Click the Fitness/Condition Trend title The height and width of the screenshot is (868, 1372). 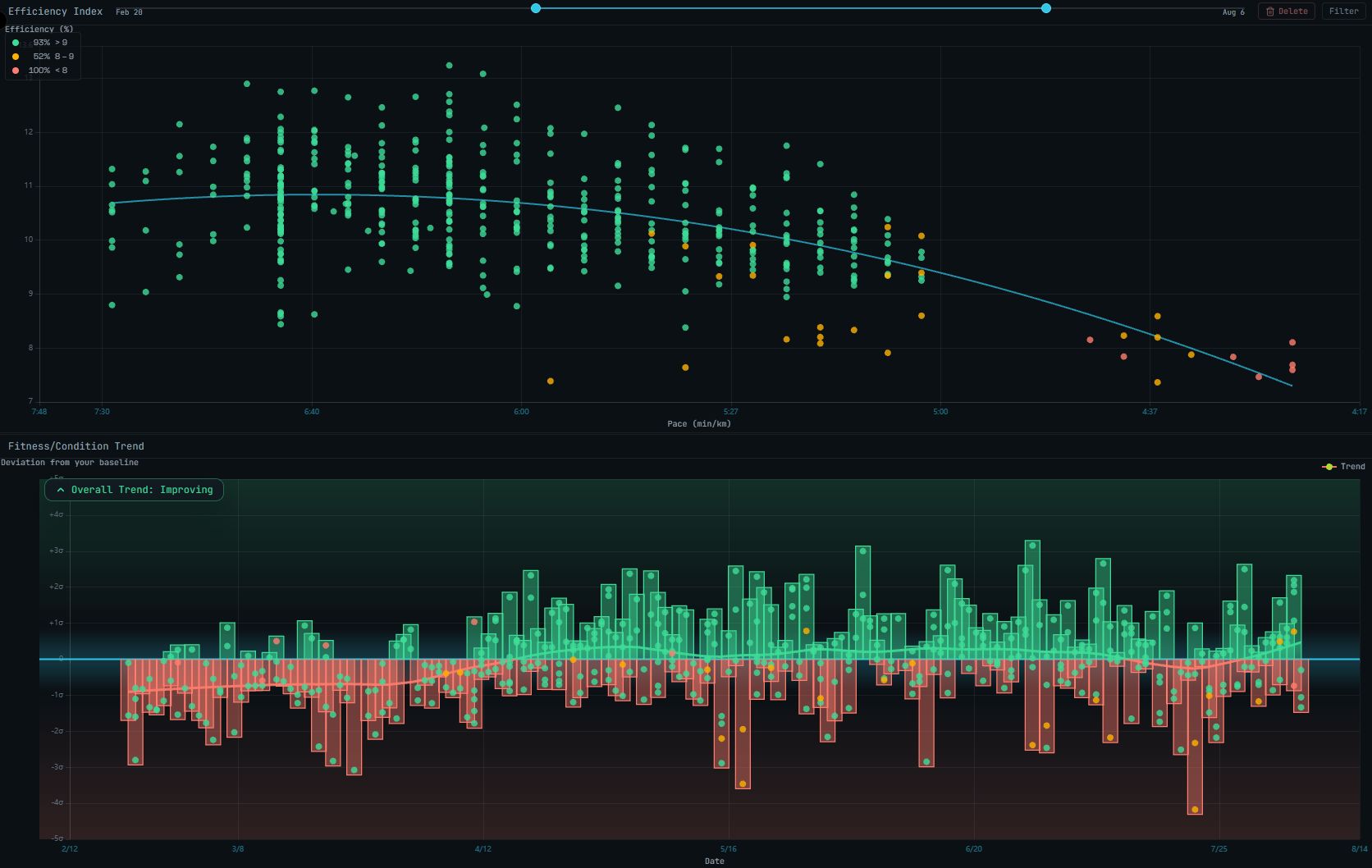click(76, 446)
